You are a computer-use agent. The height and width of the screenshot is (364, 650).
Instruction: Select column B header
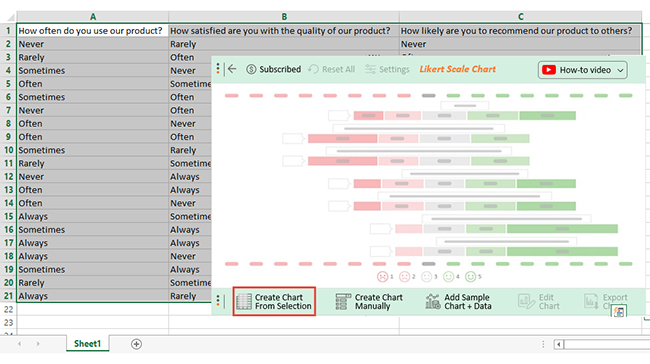[x=284, y=17]
